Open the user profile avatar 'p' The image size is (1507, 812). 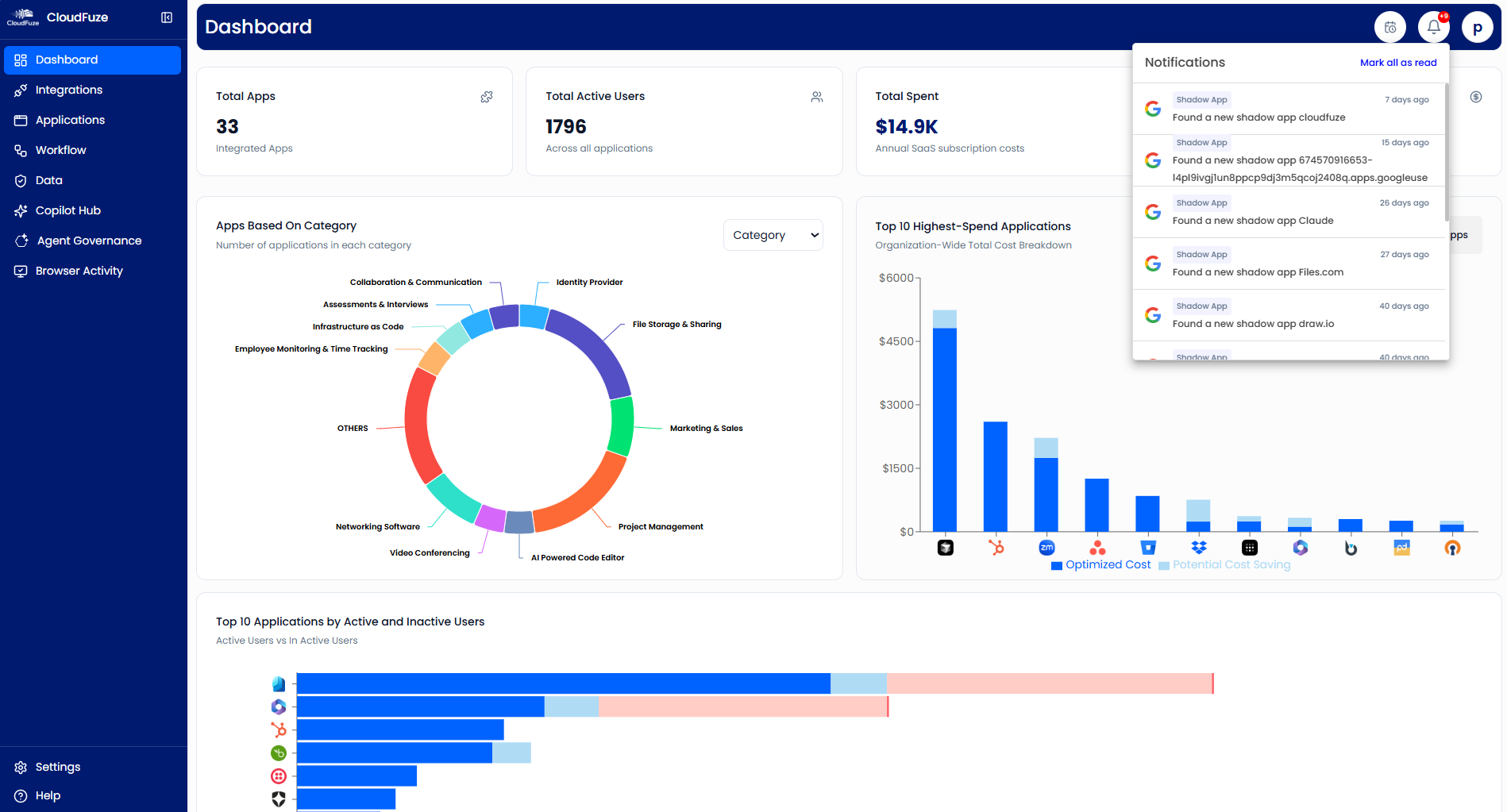[1478, 28]
